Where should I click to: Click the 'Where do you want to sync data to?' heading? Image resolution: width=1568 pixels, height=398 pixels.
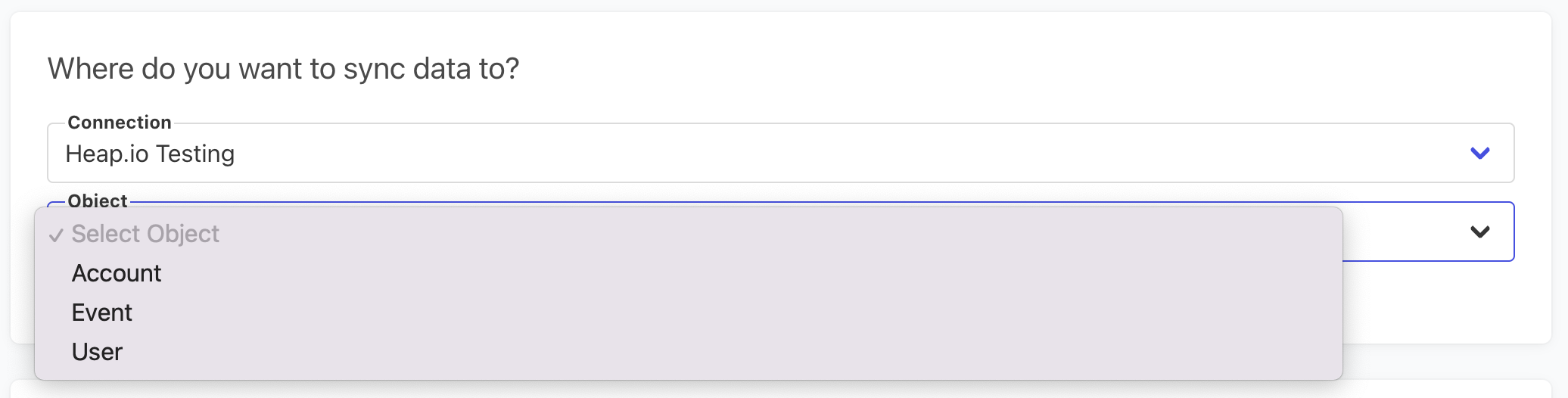coord(283,69)
